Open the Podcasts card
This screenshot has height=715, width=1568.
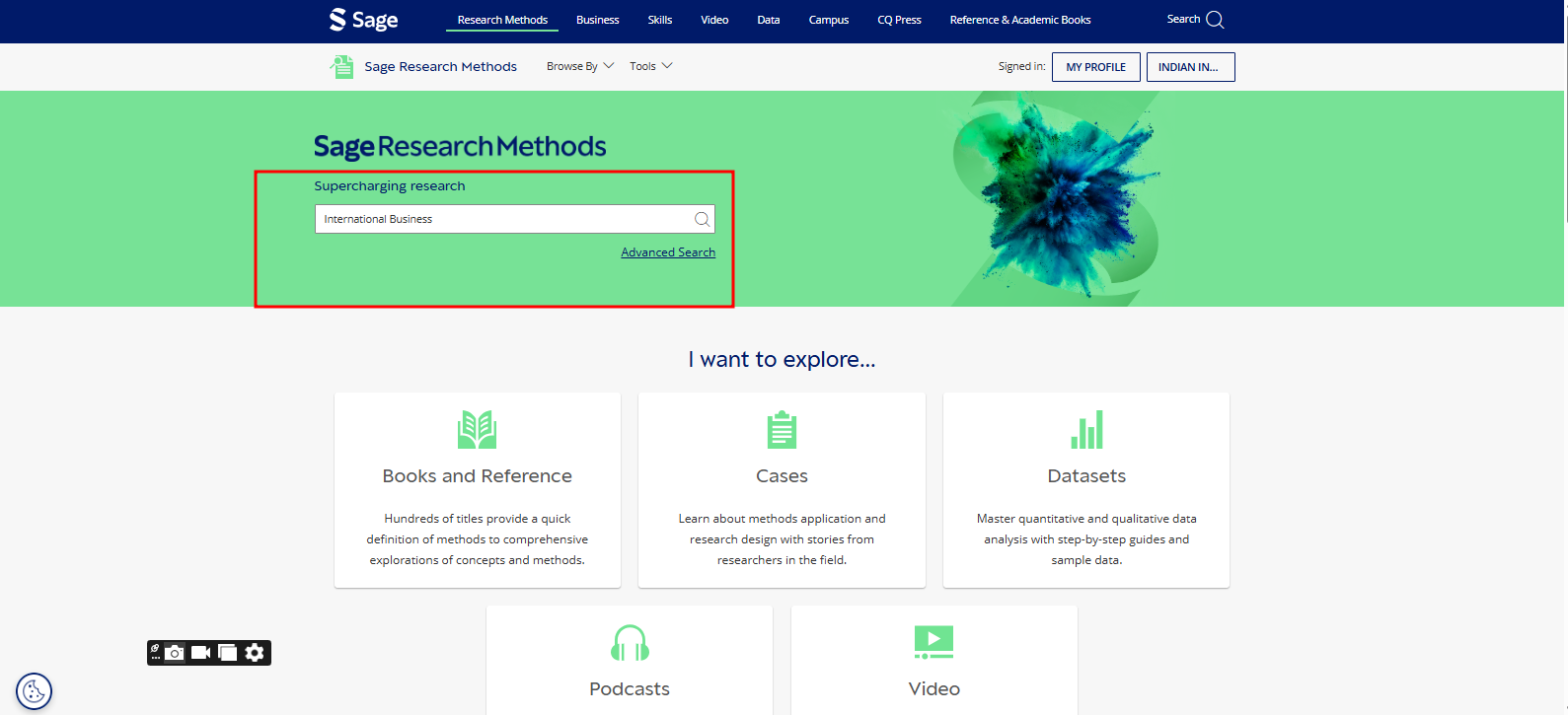629,661
